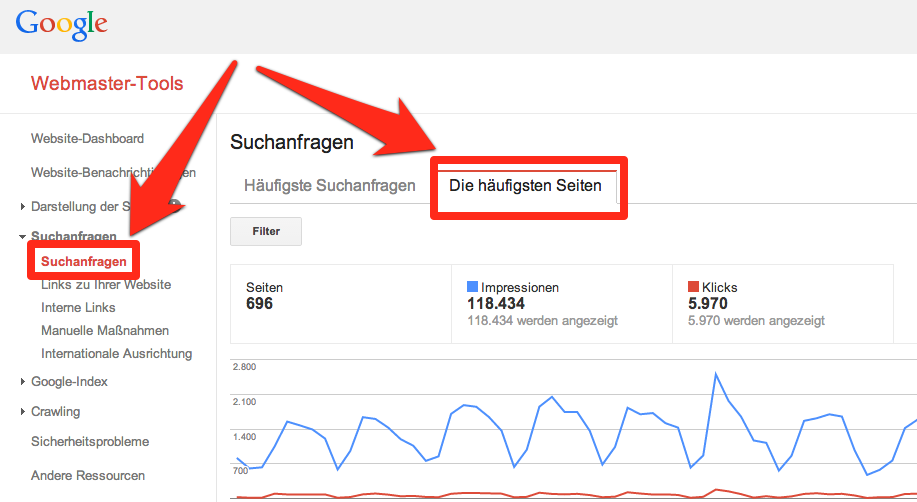Screen dimensions: 917x502
Task: Click the Filter button
Action: [x=266, y=232]
